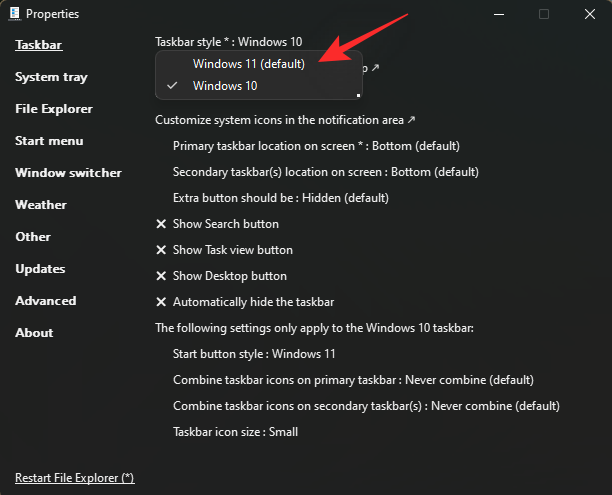612x495 pixels.
Task: Open the Updates section
Action: [x=40, y=269]
